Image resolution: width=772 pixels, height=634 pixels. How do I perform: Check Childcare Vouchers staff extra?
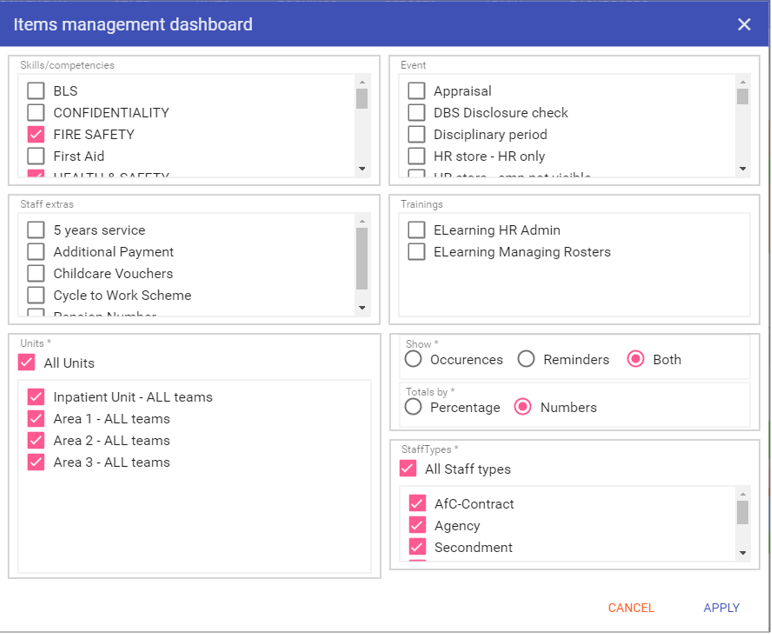pyautogui.click(x=36, y=274)
